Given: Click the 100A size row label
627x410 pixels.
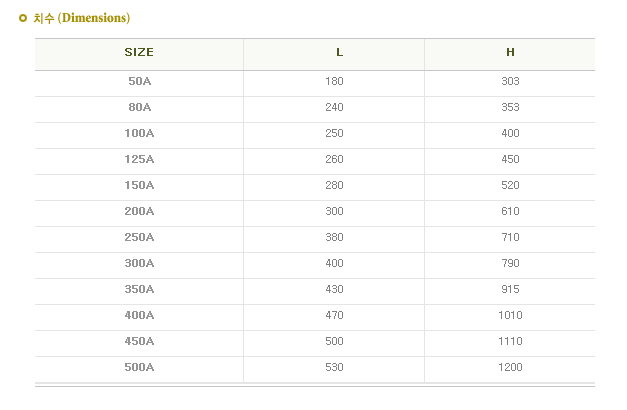Looking at the screenshot, I should point(139,133).
